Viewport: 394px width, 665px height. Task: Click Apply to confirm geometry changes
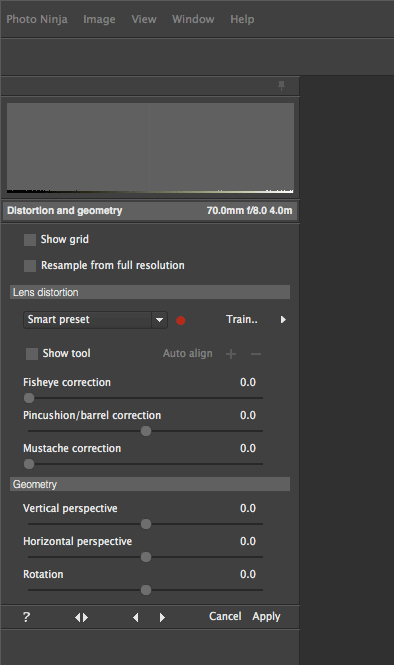[266, 617]
